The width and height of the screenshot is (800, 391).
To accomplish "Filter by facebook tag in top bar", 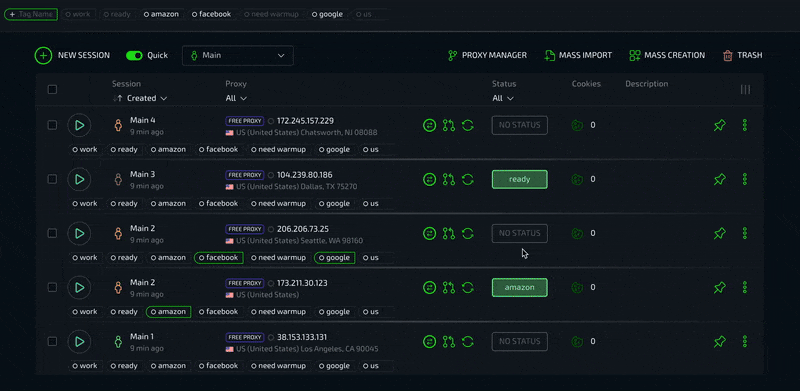I will tap(211, 14).
